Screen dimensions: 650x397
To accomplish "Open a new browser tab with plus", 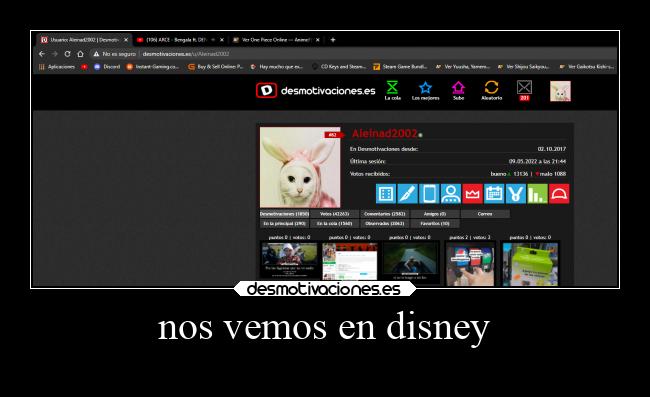I will [x=333, y=40].
